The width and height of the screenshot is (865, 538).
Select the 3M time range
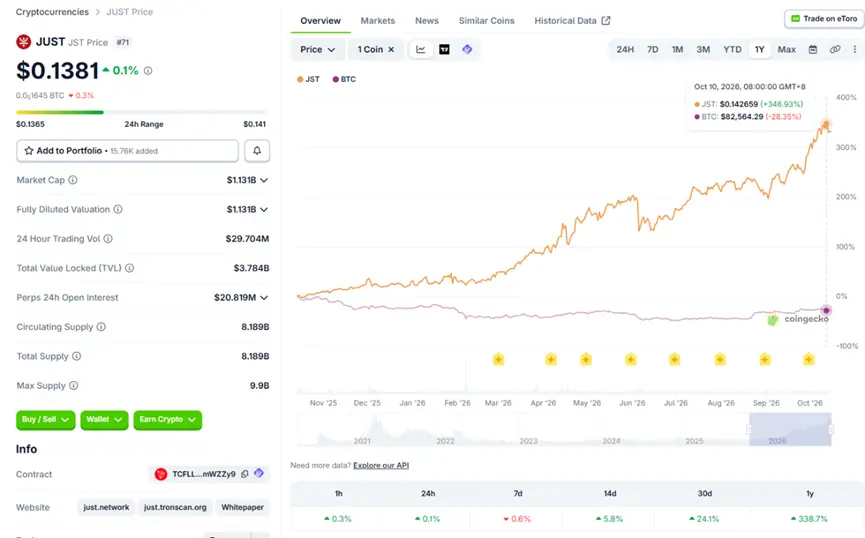pyautogui.click(x=703, y=50)
